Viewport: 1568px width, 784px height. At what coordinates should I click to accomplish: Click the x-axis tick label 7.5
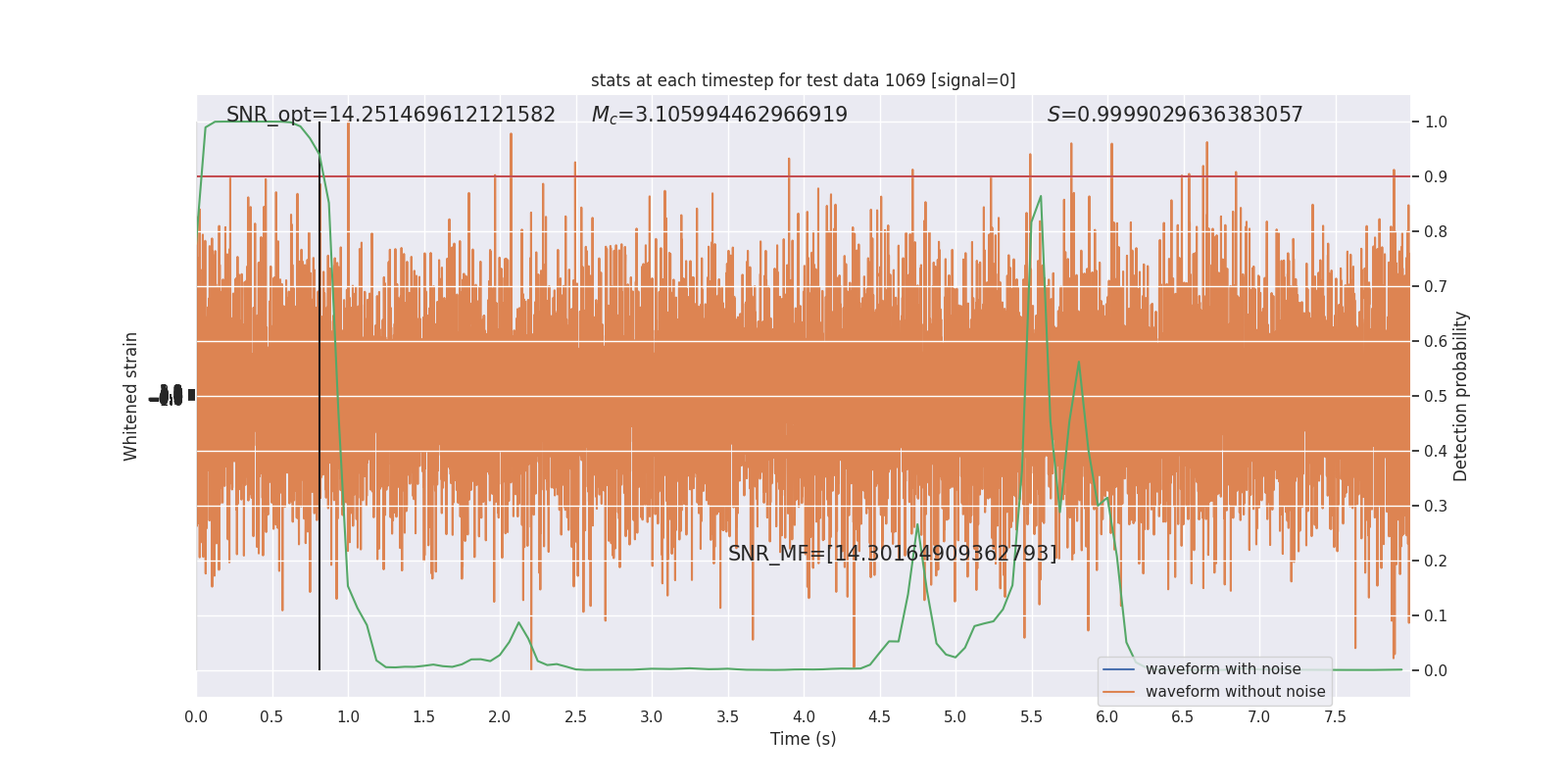(x=1335, y=717)
